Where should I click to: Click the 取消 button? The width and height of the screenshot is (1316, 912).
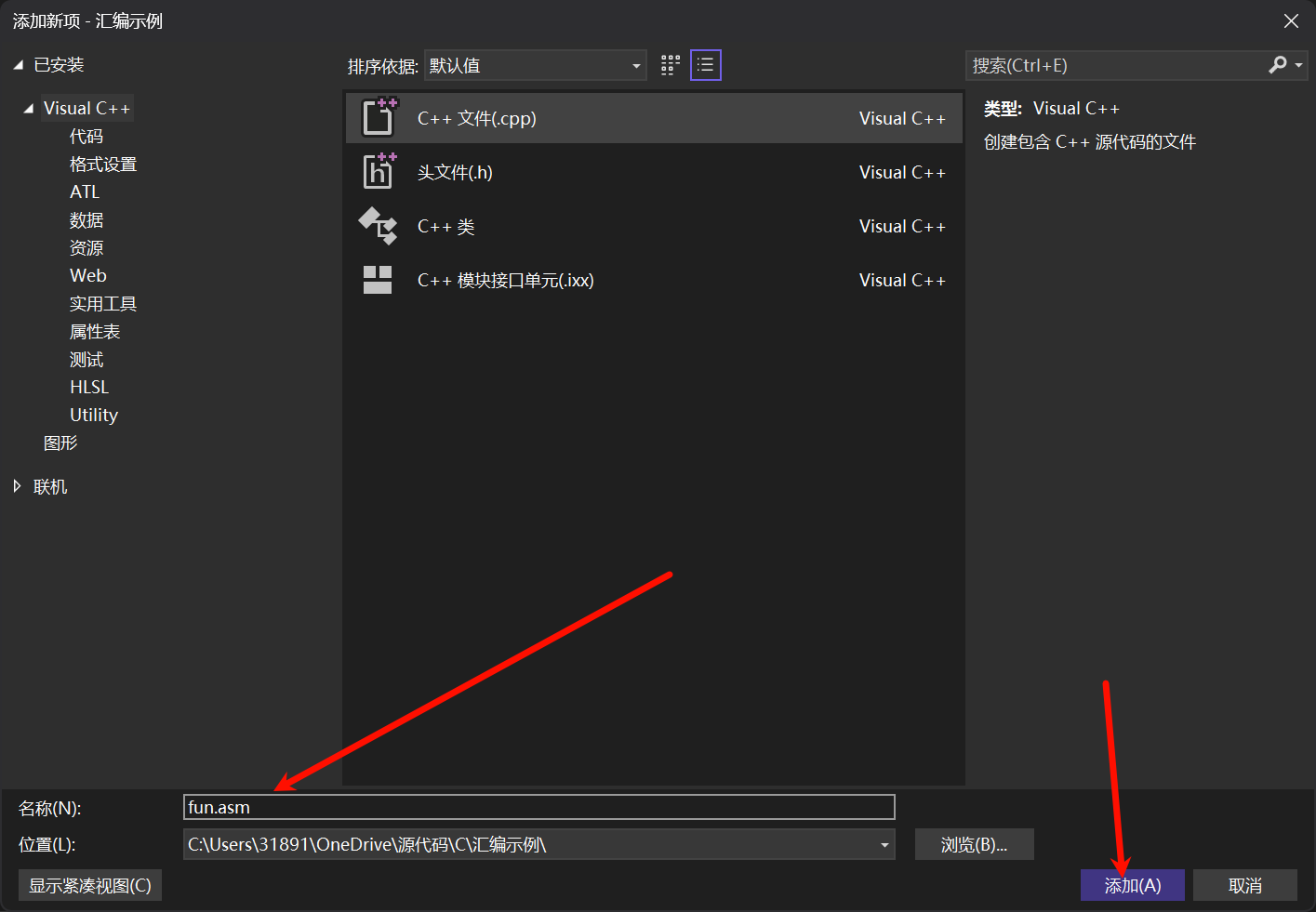click(x=1244, y=886)
